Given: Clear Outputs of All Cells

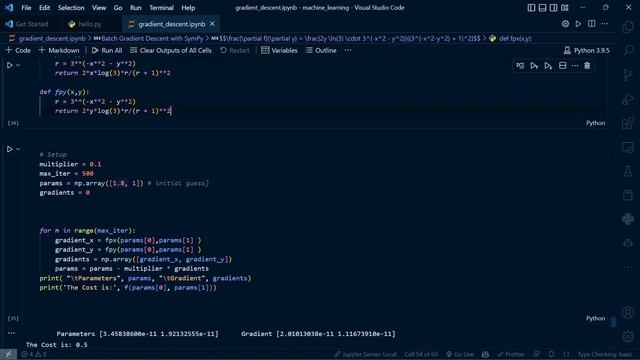Looking at the screenshot, I should click(171, 50).
